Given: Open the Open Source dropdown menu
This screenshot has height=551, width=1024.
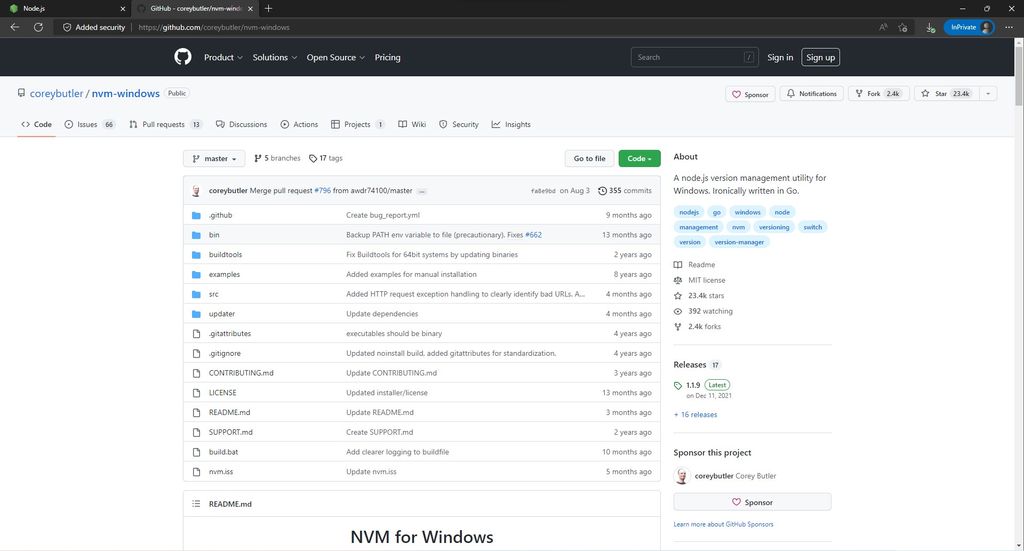Looking at the screenshot, I should [336, 57].
